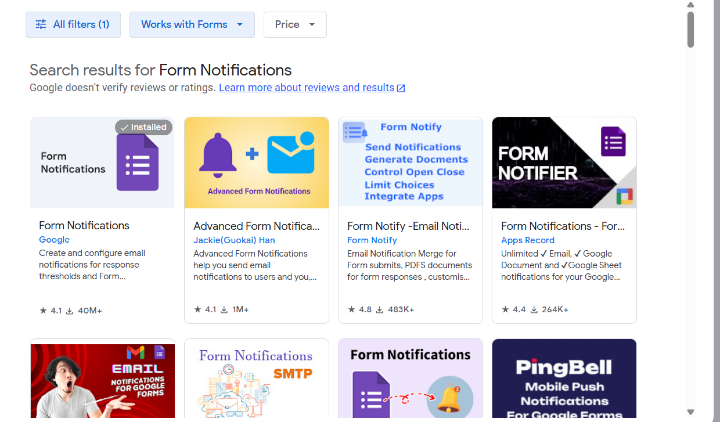This screenshot has width=720, height=422.
Task: Click the purple Forms icon on Form Notifications card
Action: coord(137,162)
